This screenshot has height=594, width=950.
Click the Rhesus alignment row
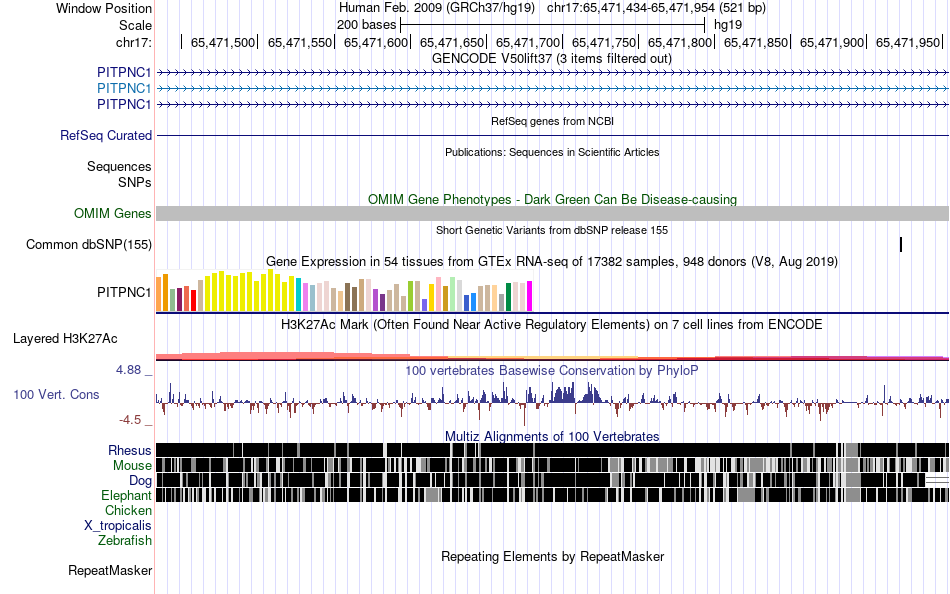click(553, 450)
